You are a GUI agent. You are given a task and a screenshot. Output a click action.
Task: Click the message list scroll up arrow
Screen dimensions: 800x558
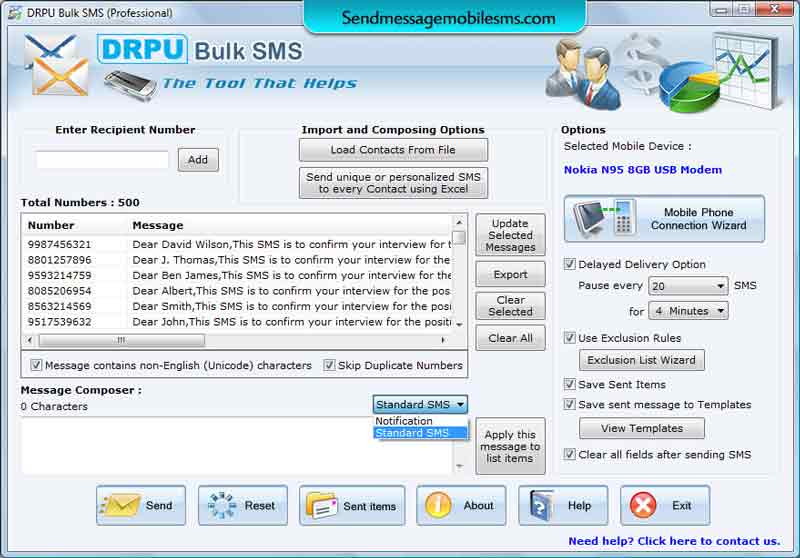click(x=459, y=222)
